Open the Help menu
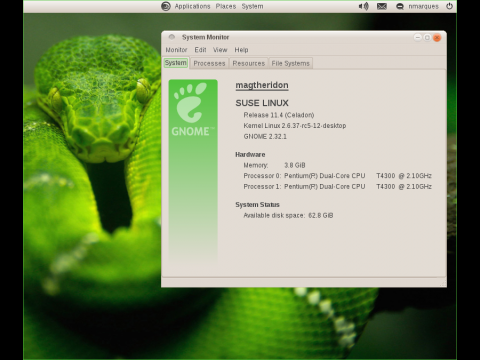 pyautogui.click(x=241, y=50)
